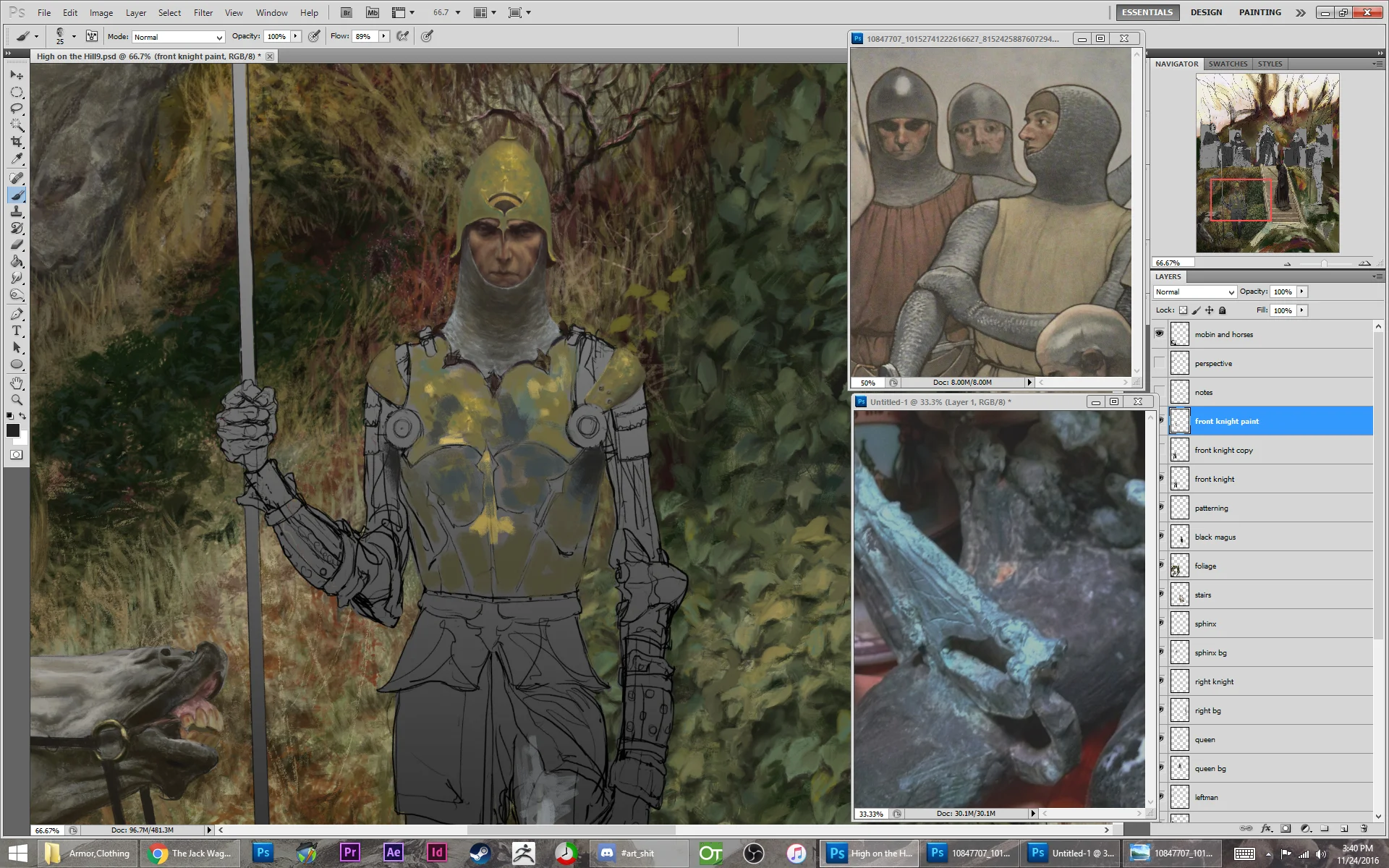This screenshot has width=1389, height=868.
Task: Pick the Hand tool
Action: pyautogui.click(x=17, y=383)
